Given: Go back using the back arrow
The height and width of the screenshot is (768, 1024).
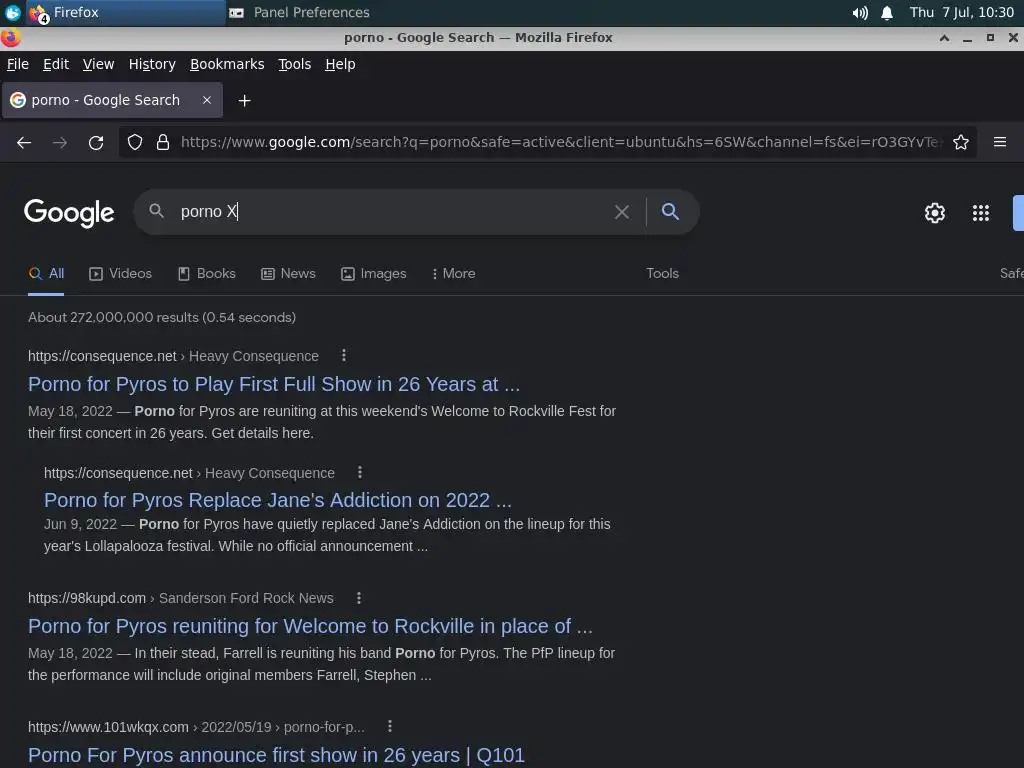Looking at the screenshot, I should coord(24,142).
